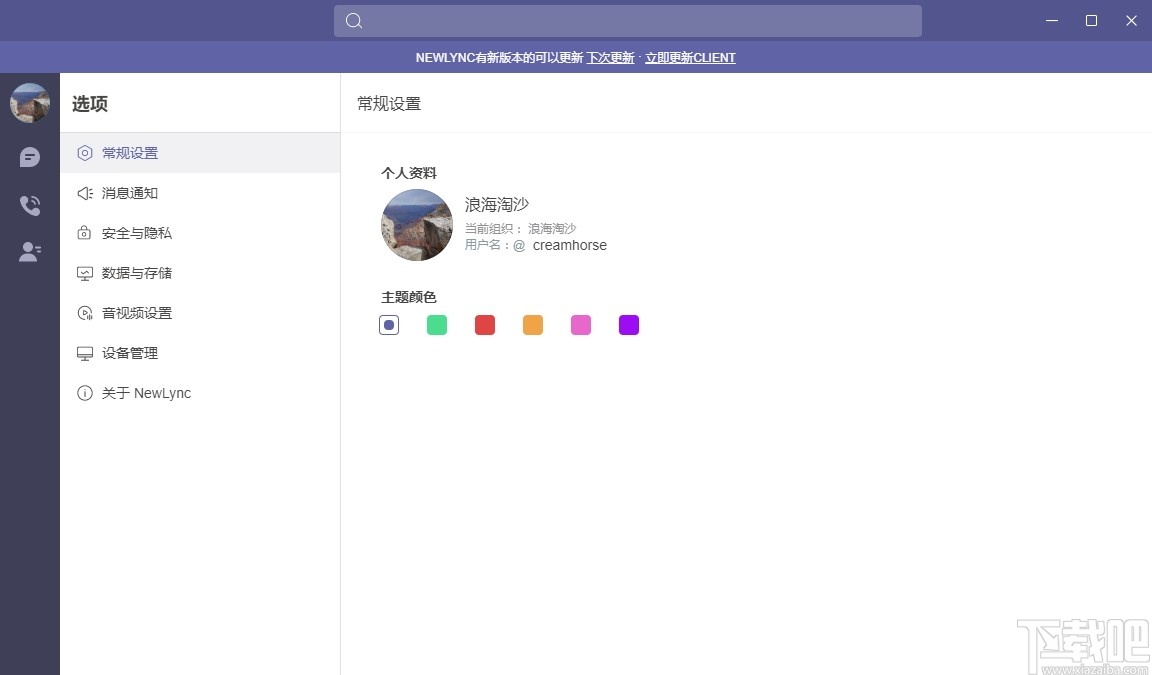Open the contacts icon in sidebar
This screenshot has width=1152, height=675.
point(29,251)
